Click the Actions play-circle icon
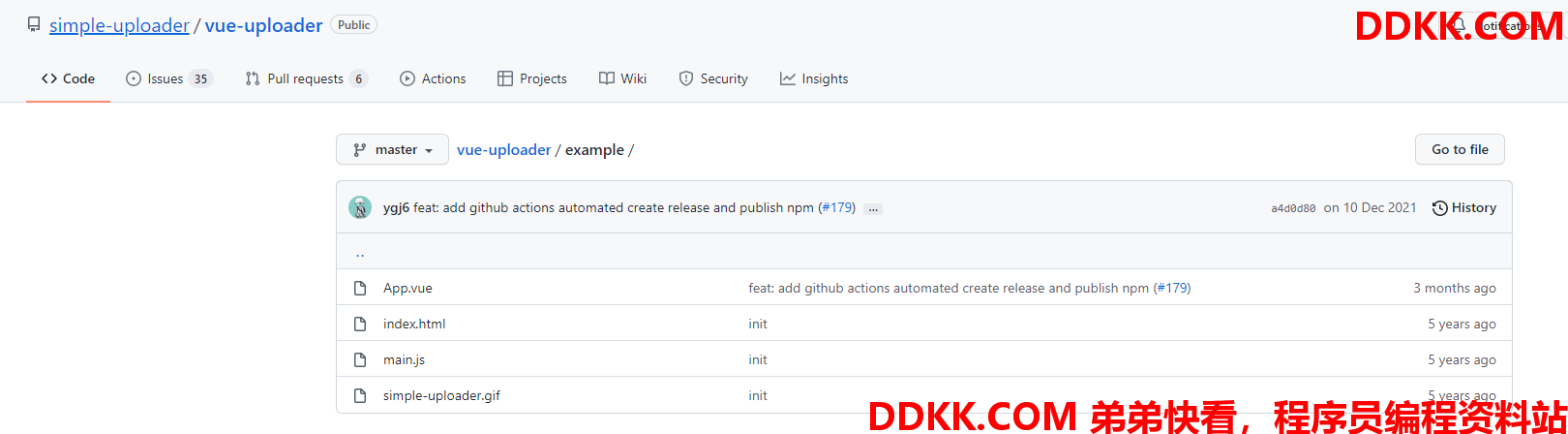 click(407, 78)
